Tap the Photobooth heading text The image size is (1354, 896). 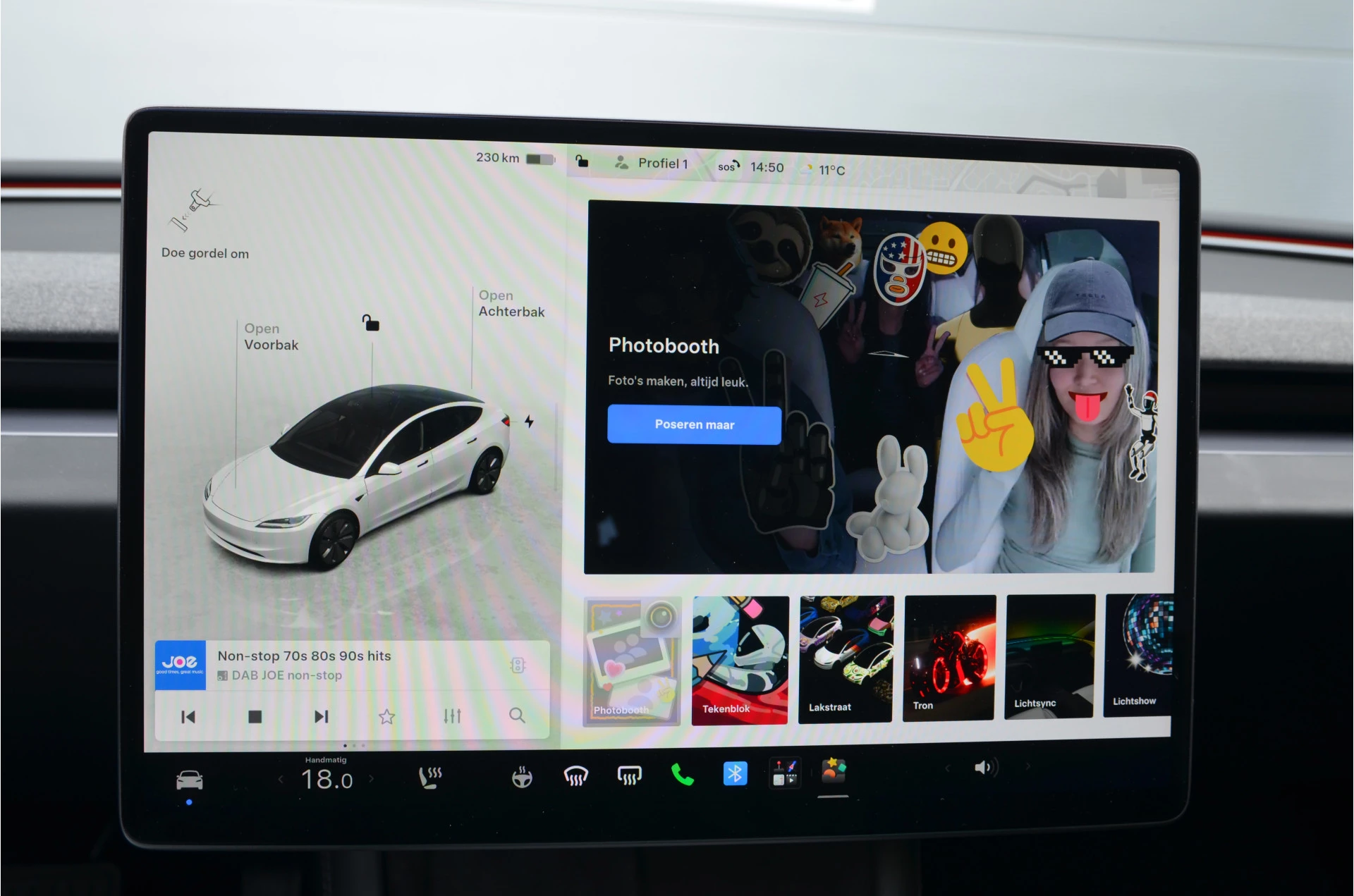(664, 346)
